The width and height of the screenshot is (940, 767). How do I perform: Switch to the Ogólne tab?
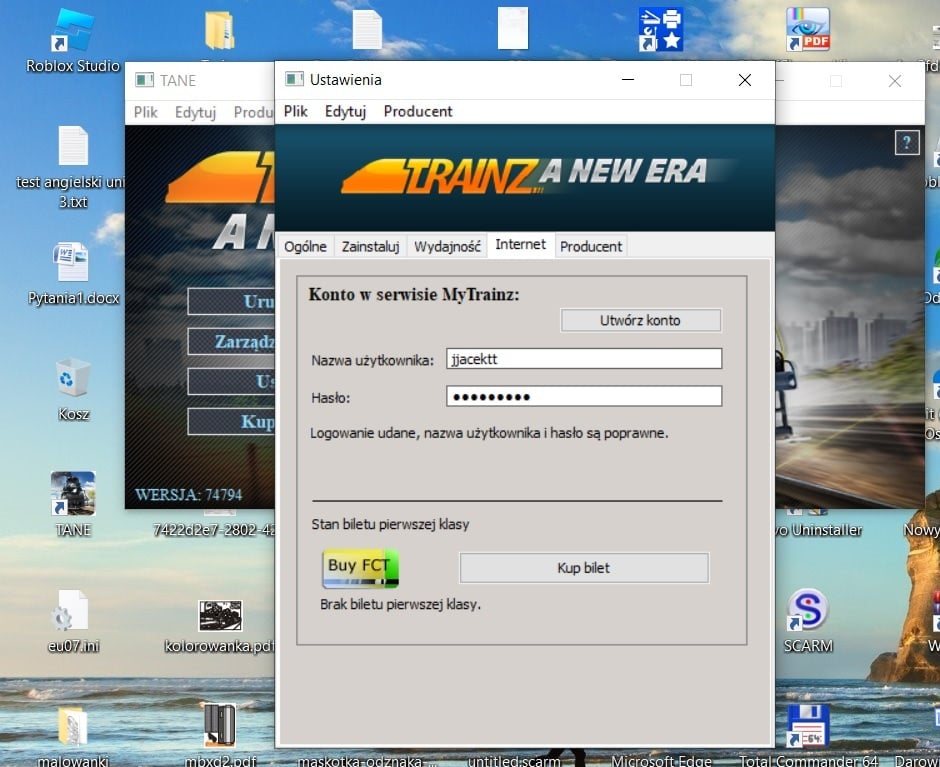point(305,246)
